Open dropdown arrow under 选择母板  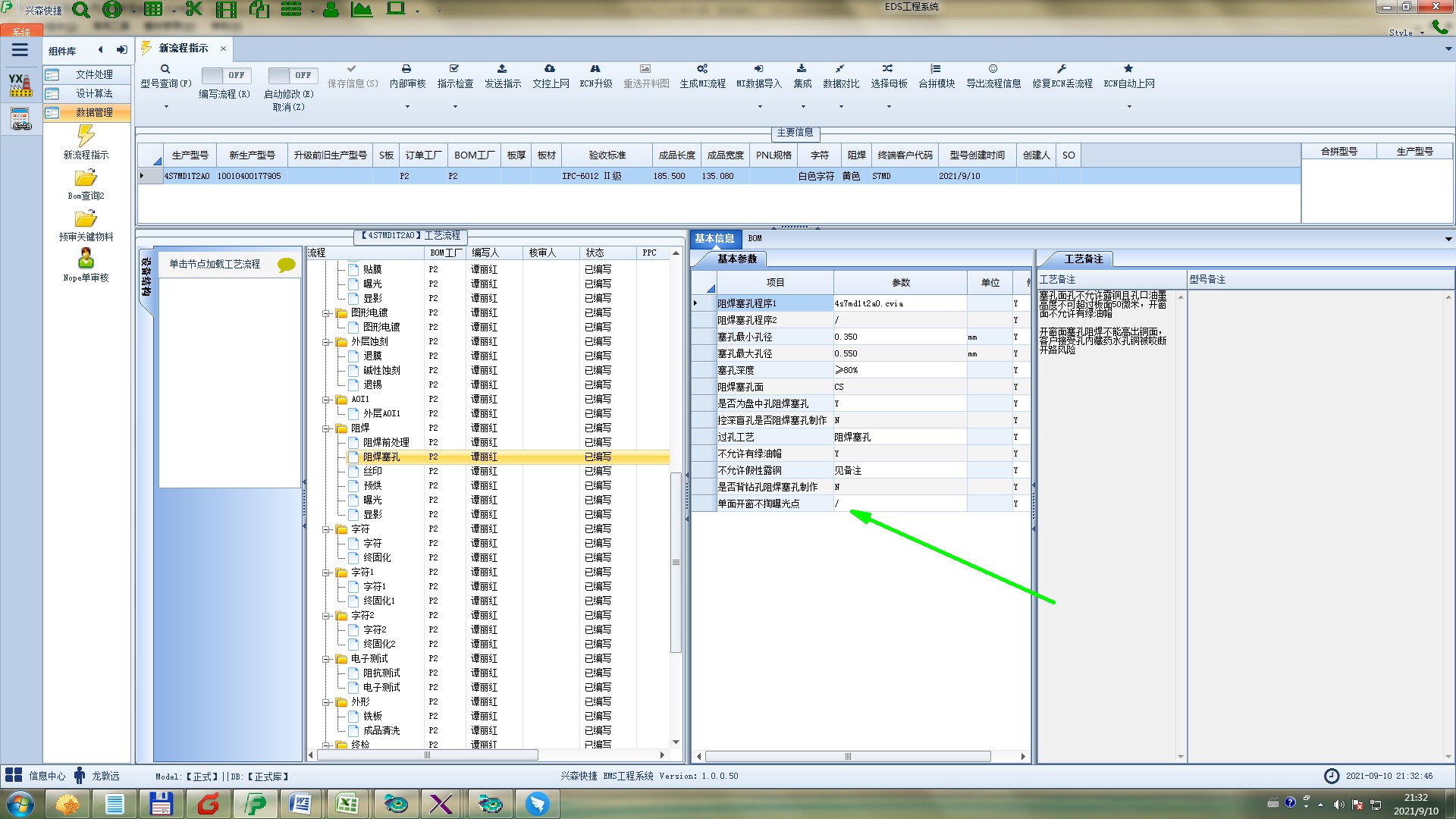tap(889, 107)
